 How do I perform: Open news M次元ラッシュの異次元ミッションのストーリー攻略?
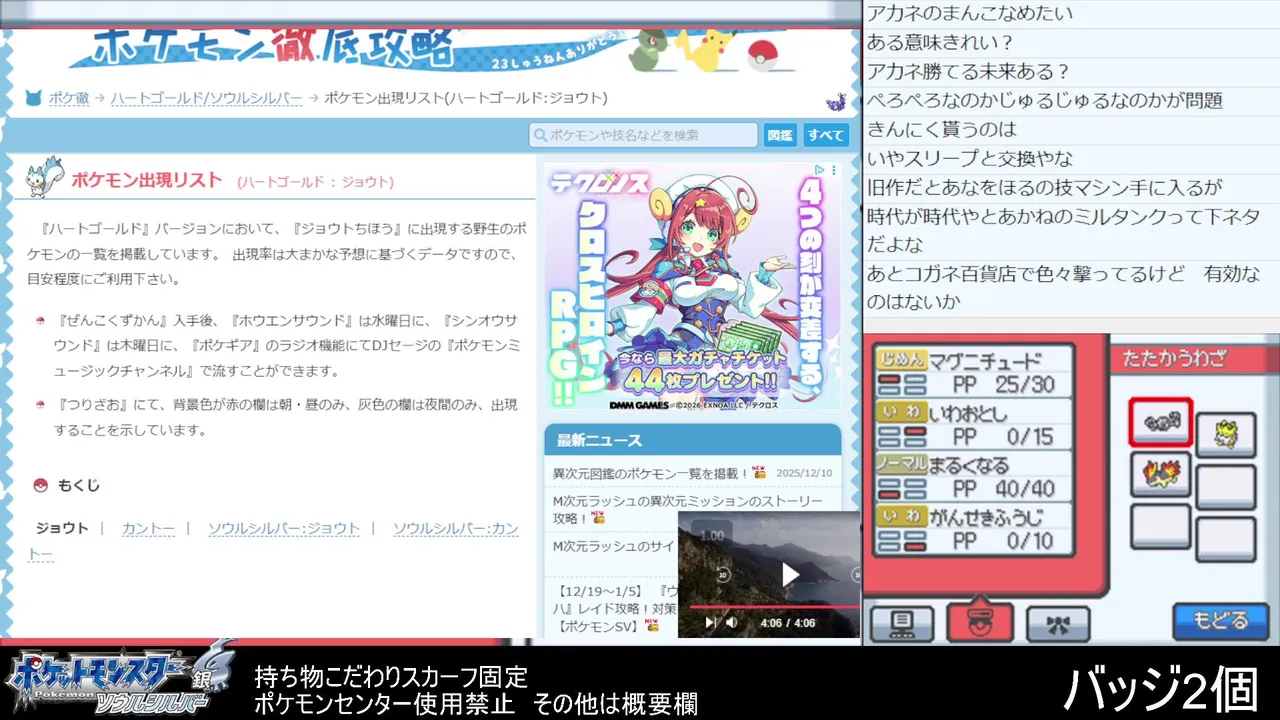pyautogui.click(x=688, y=509)
